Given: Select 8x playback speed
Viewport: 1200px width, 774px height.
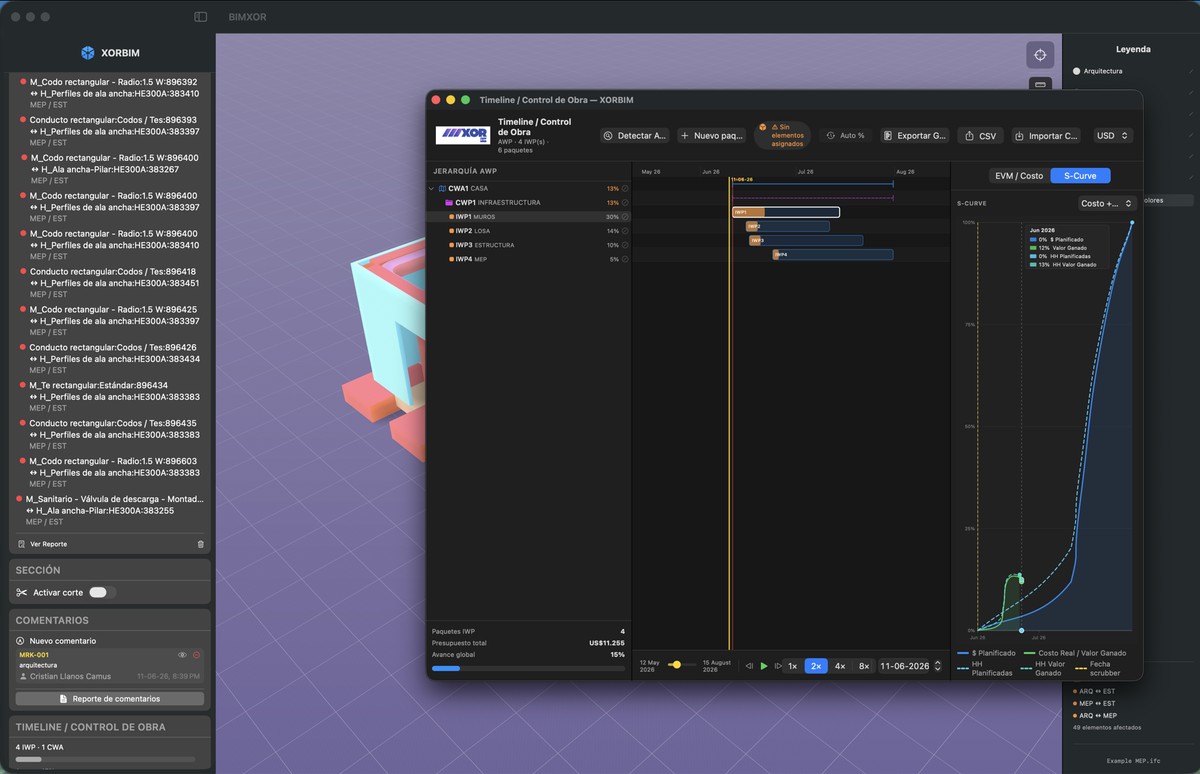Looking at the screenshot, I should point(864,666).
